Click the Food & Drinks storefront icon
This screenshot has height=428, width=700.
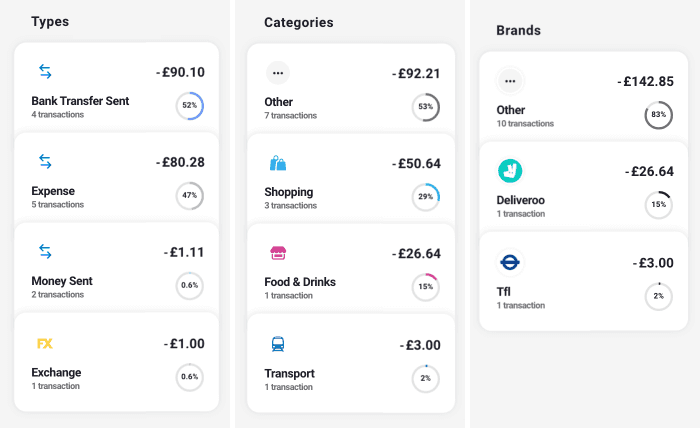click(x=278, y=253)
